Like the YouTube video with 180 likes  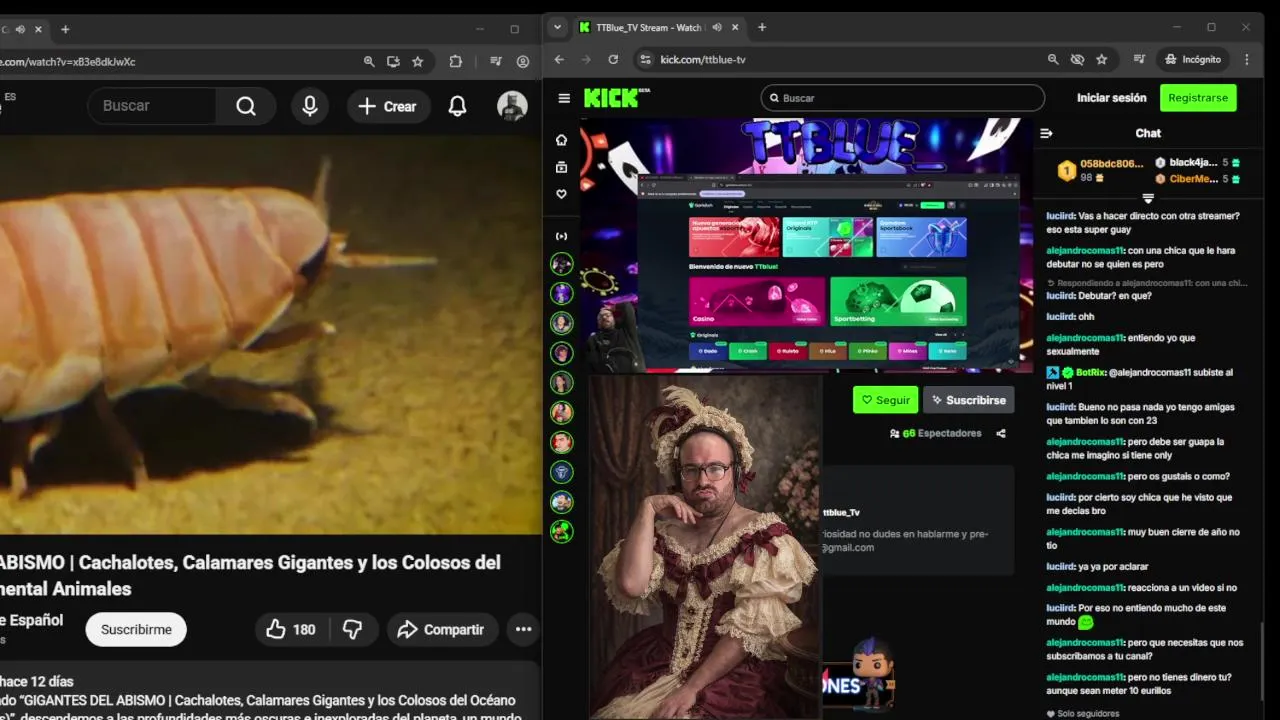(x=291, y=629)
